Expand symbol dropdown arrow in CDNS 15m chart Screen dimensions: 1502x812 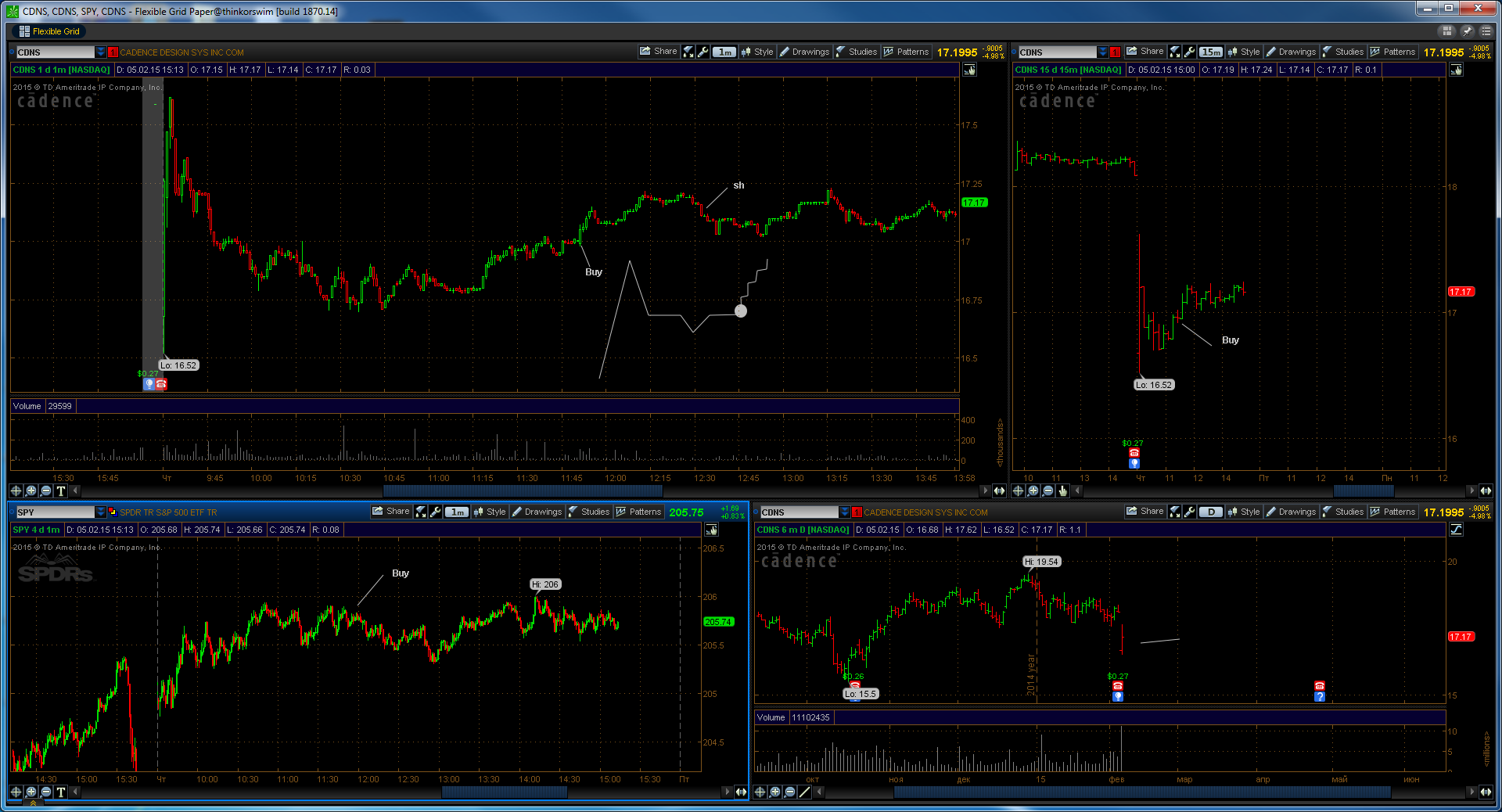1103,52
